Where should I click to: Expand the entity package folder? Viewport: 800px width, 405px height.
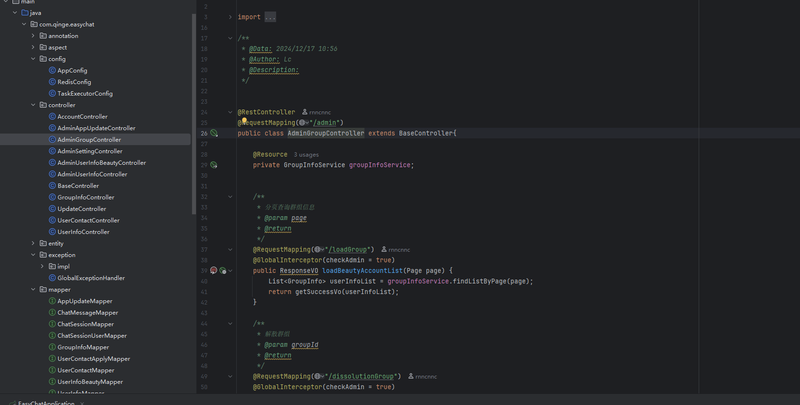pyautogui.click(x=33, y=243)
